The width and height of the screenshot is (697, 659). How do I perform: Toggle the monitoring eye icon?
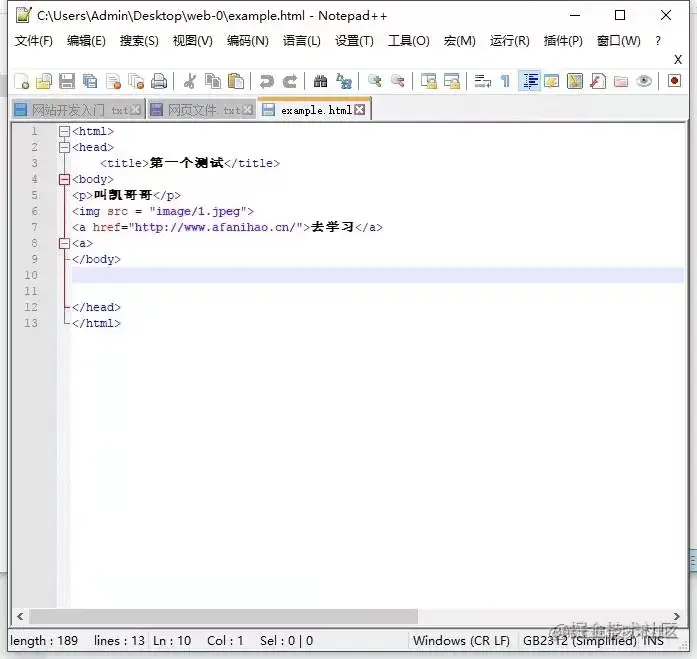[x=644, y=81]
